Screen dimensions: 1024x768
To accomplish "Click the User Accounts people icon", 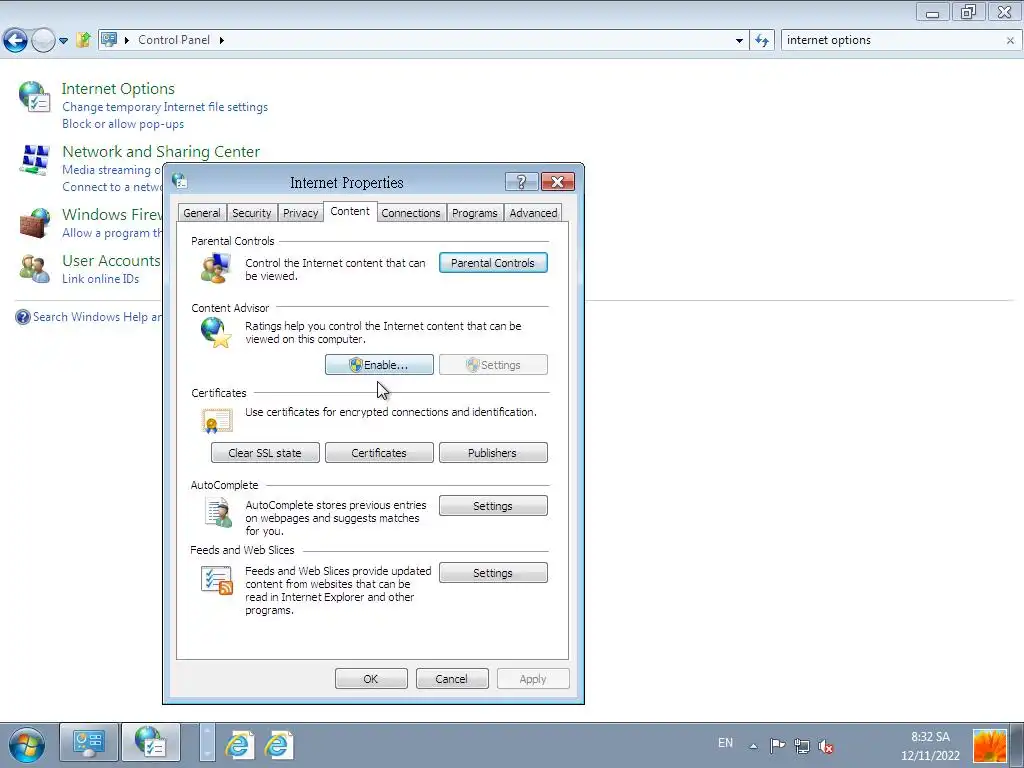I will pos(35,268).
